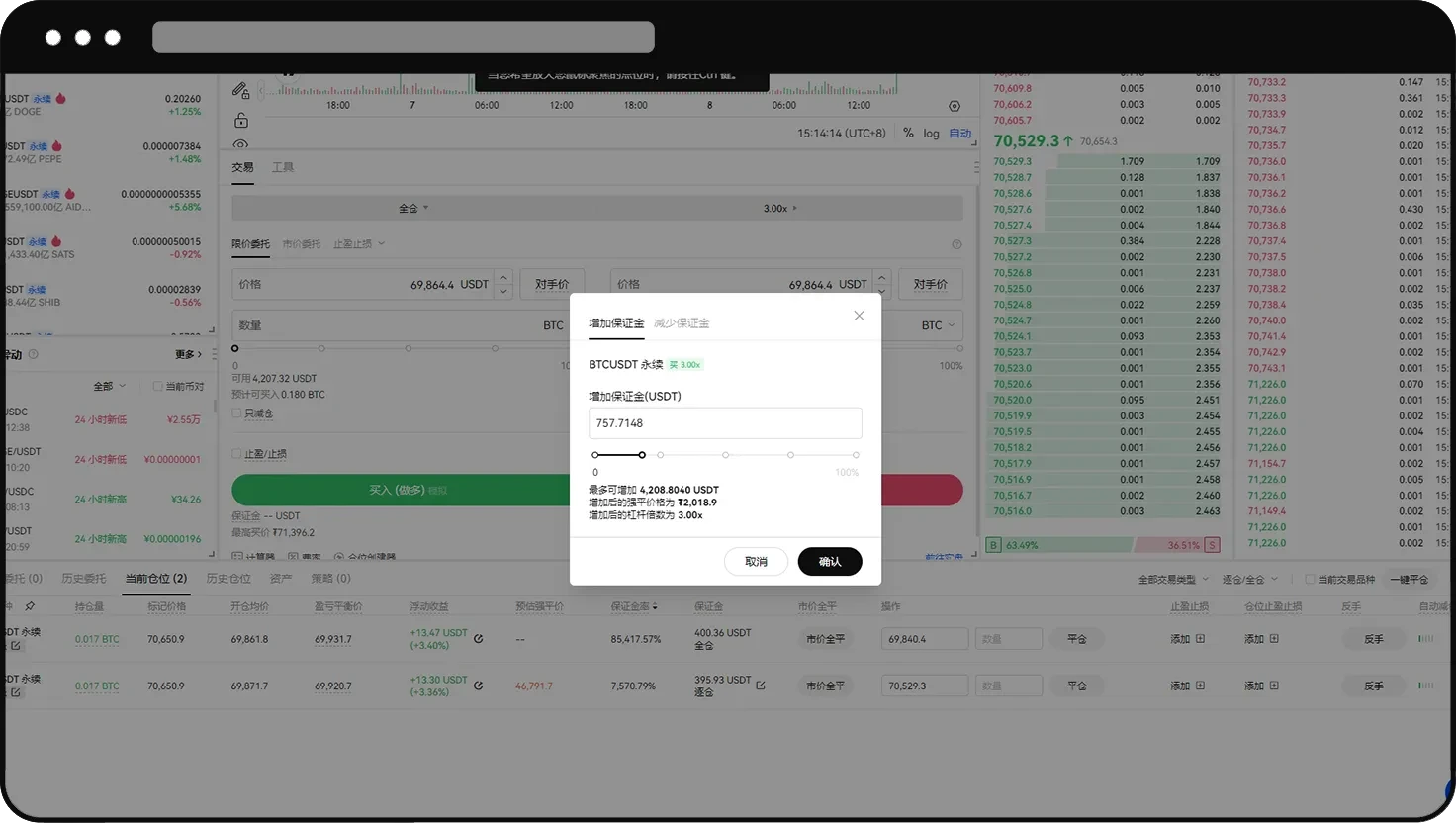Click S sell ratio icon under order book
This screenshot has width=1456, height=823.
[1212, 545]
